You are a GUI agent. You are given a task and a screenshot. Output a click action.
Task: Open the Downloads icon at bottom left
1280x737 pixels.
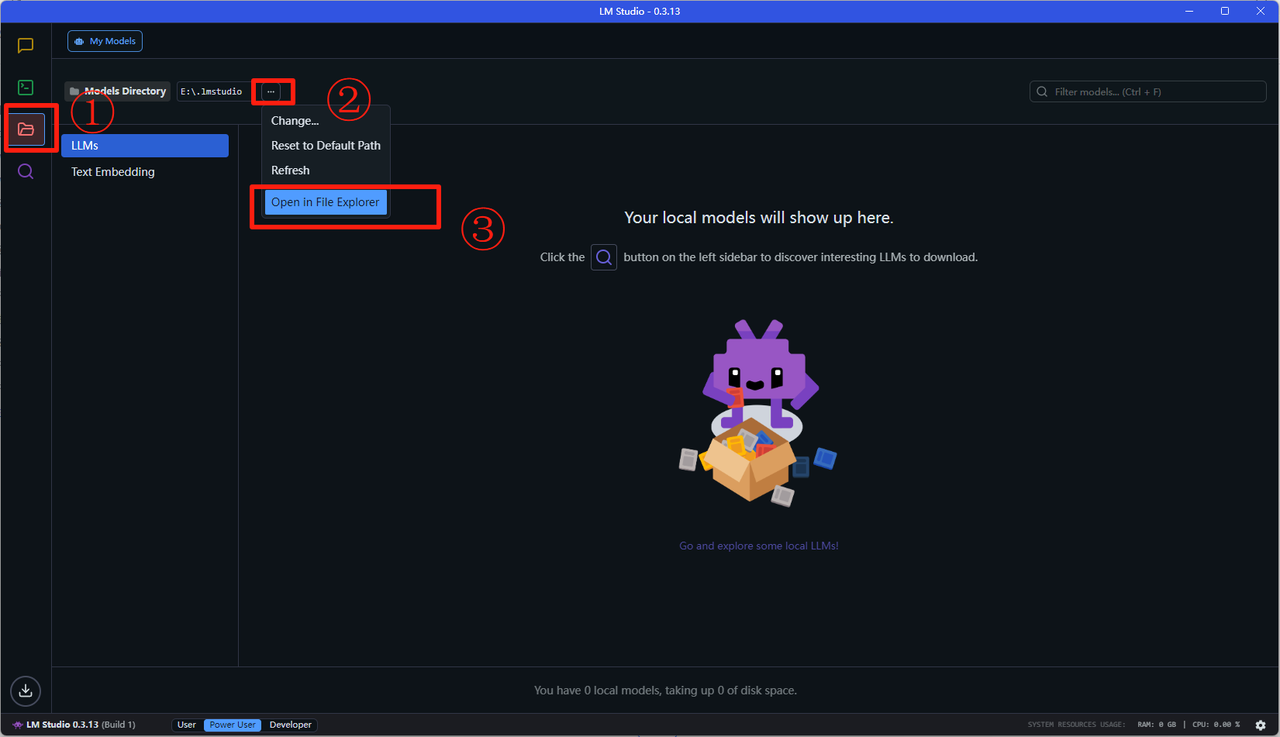pos(26,690)
